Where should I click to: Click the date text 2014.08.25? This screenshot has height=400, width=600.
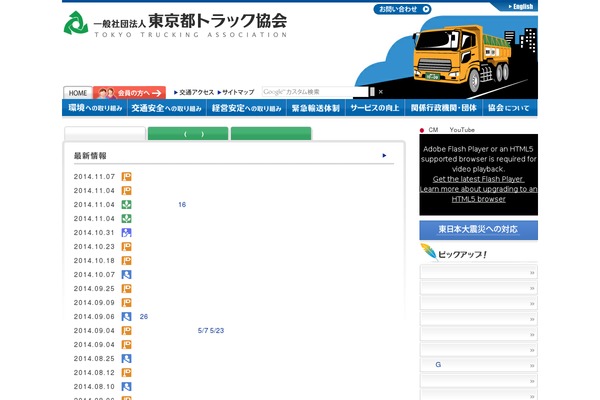[x=94, y=359]
